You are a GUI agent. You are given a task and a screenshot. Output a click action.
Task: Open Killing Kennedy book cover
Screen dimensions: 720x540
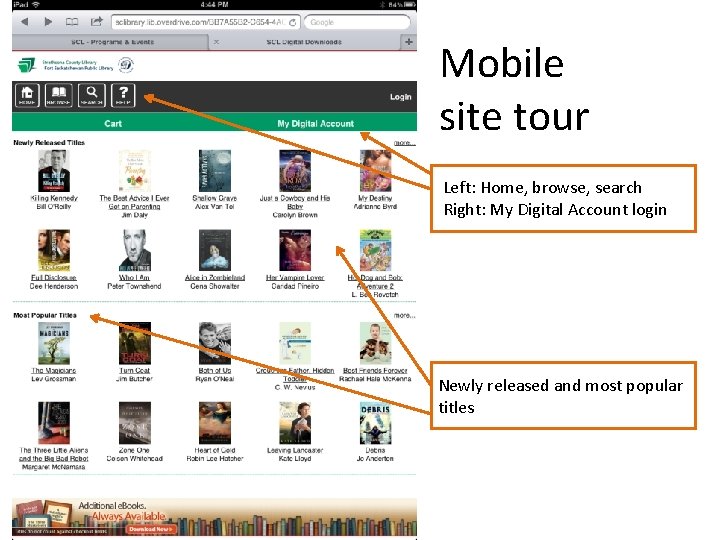54,171
